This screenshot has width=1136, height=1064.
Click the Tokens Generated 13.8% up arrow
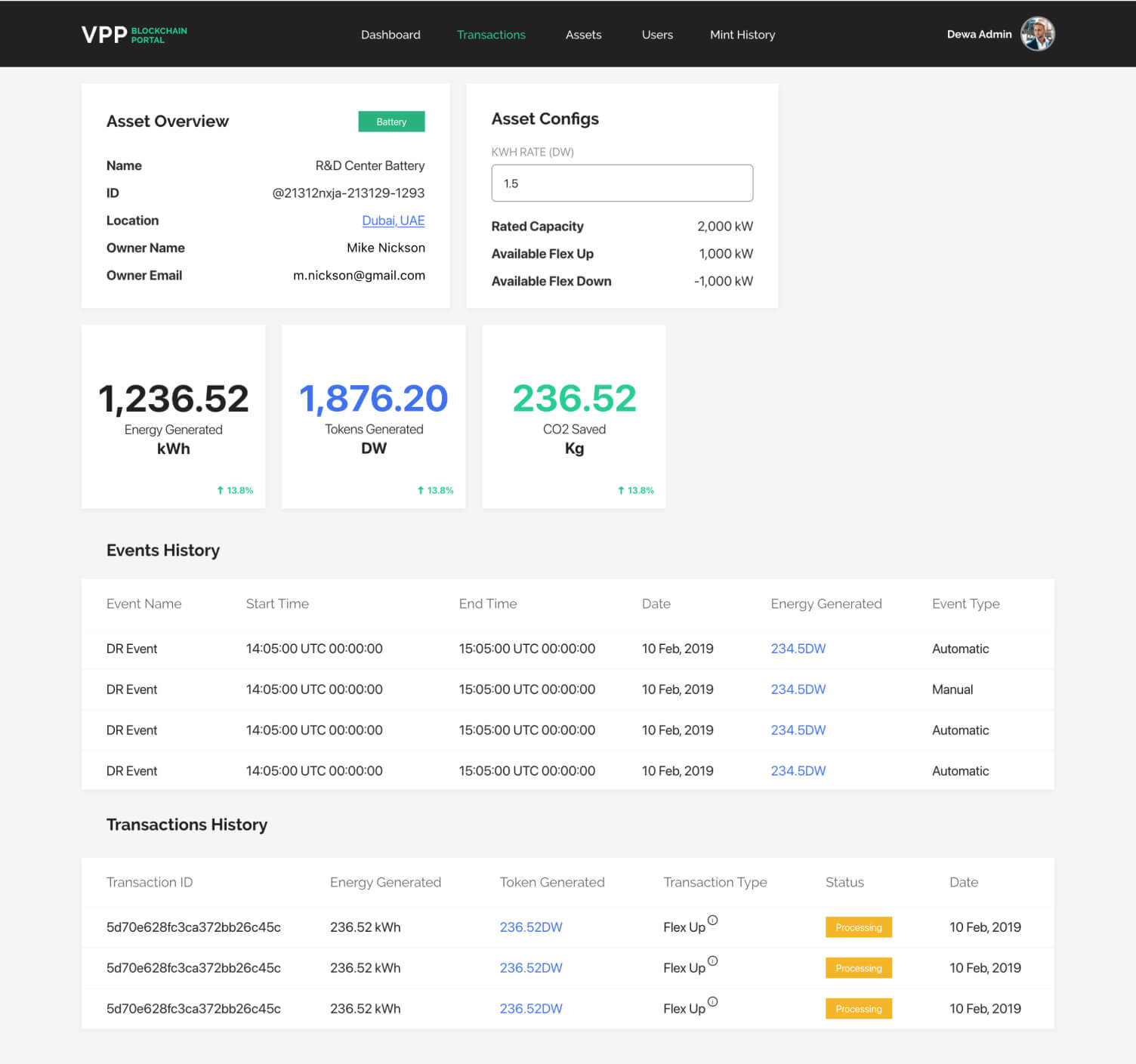(x=421, y=490)
